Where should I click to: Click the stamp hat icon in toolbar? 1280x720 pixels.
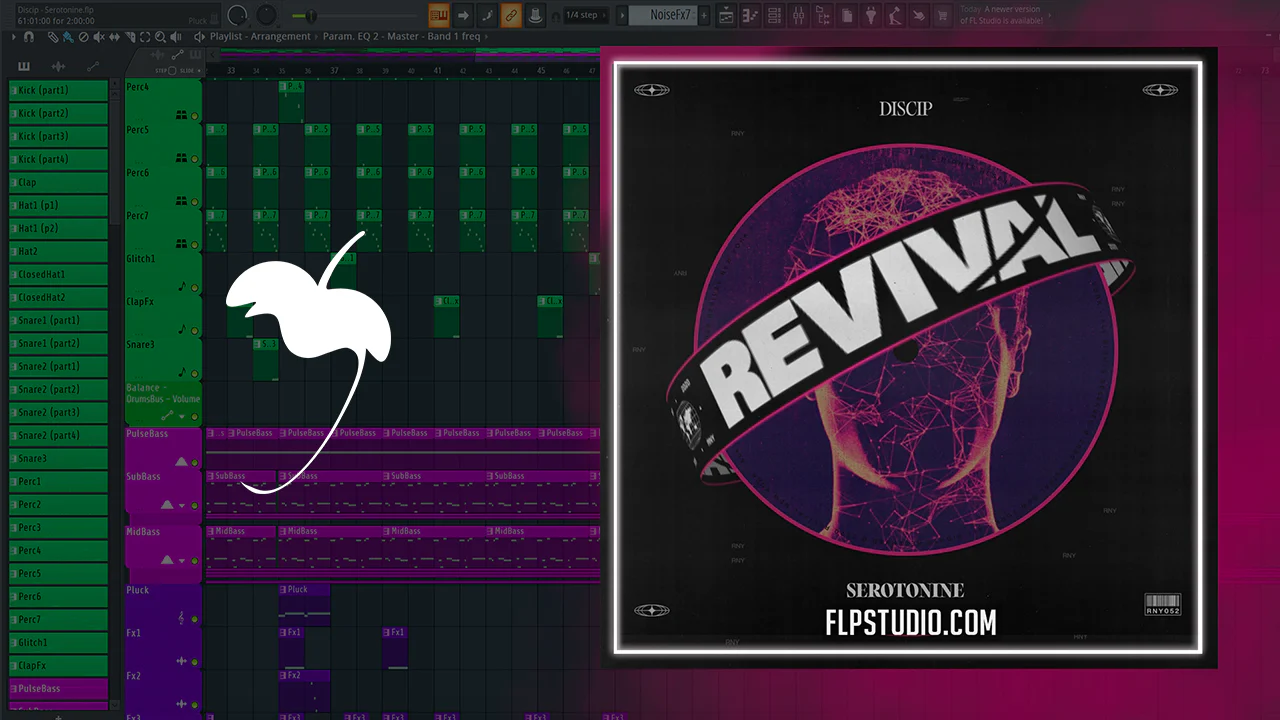click(x=535, y=15)
